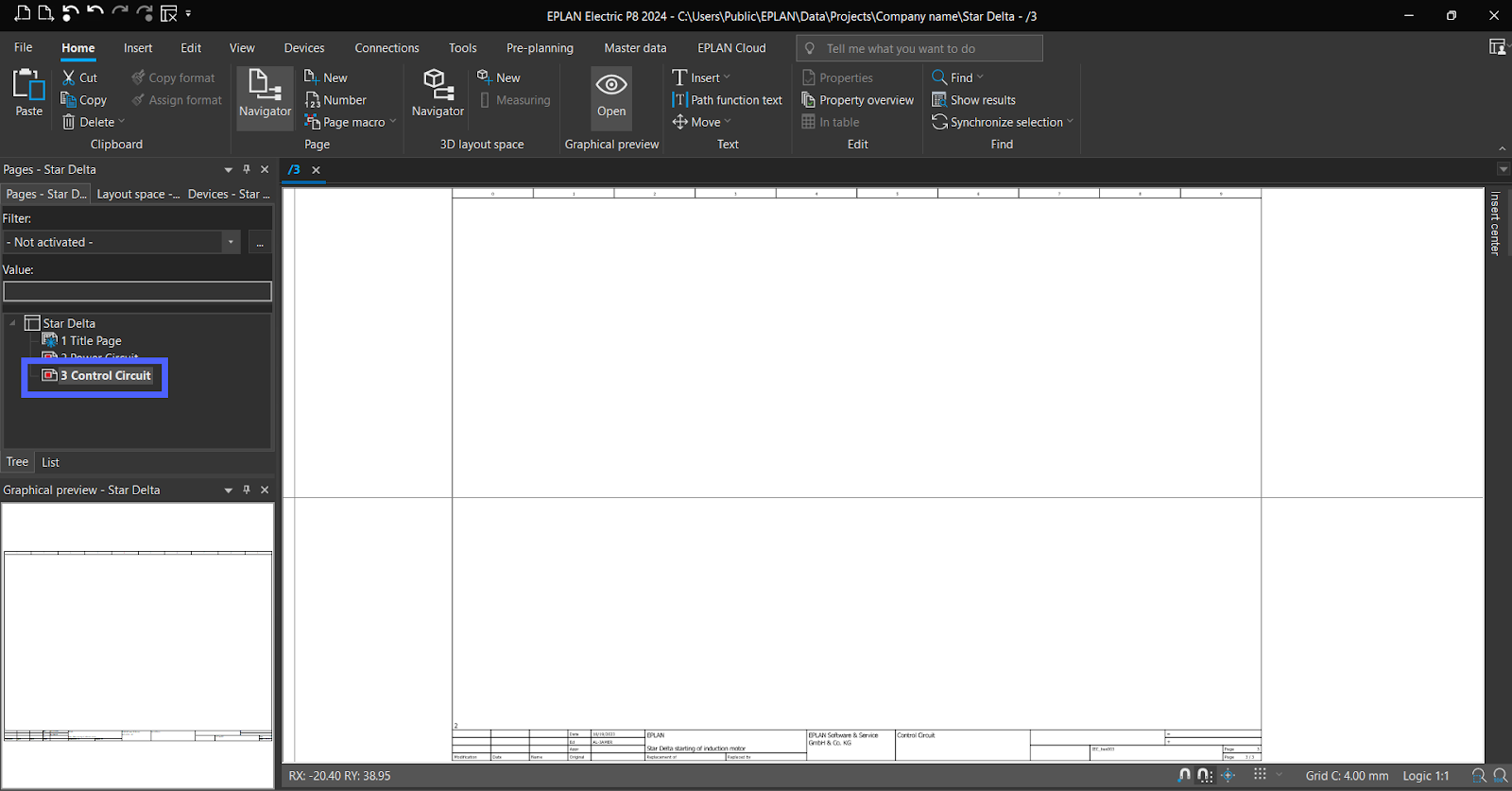The height and width of the screenshot is (791, 1512).
Task: Open Property overview
Action: click(857, 100)
